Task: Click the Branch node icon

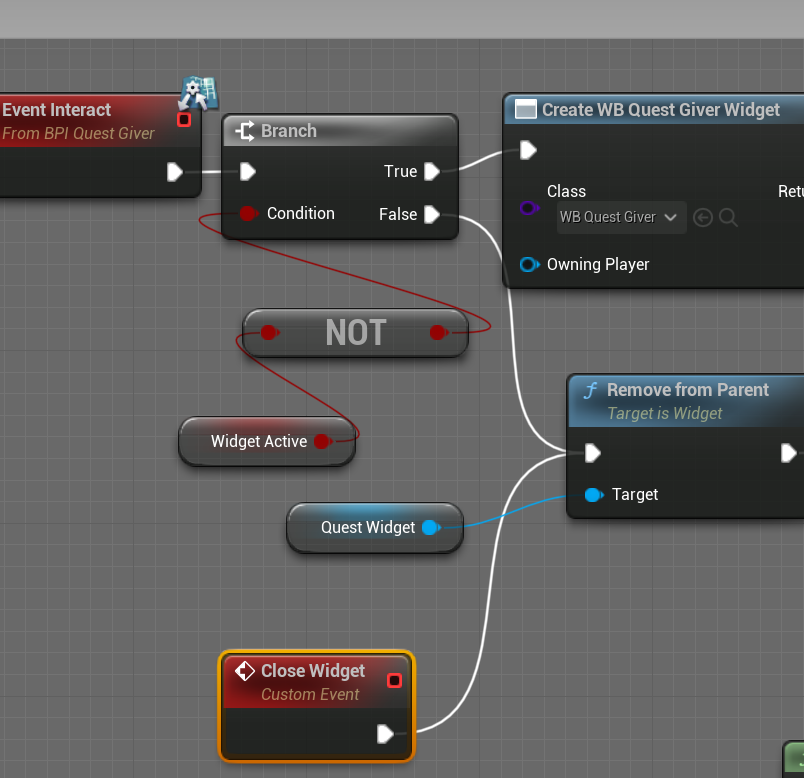Action: coord(245,131)
